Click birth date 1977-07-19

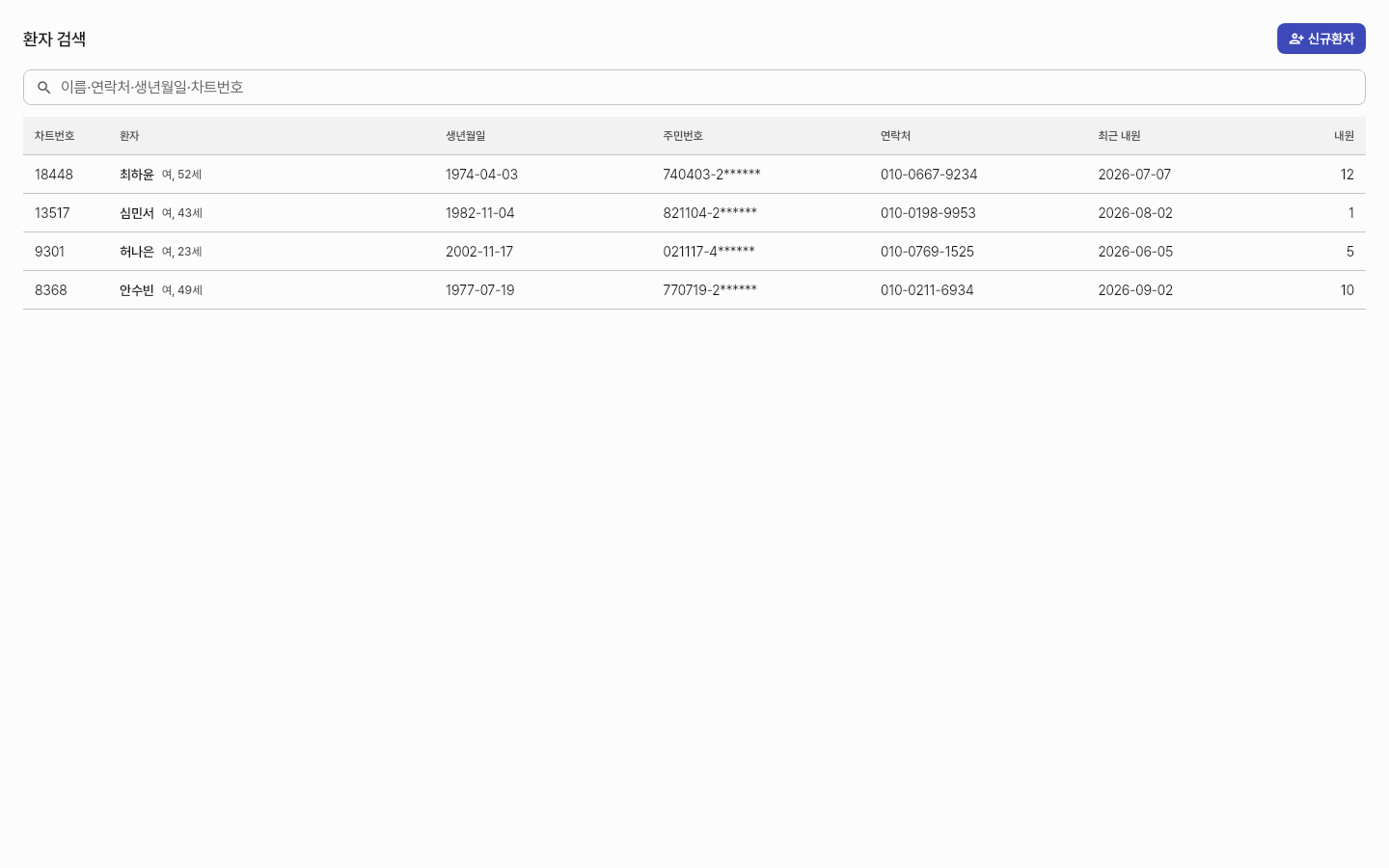tap(480, 290)
